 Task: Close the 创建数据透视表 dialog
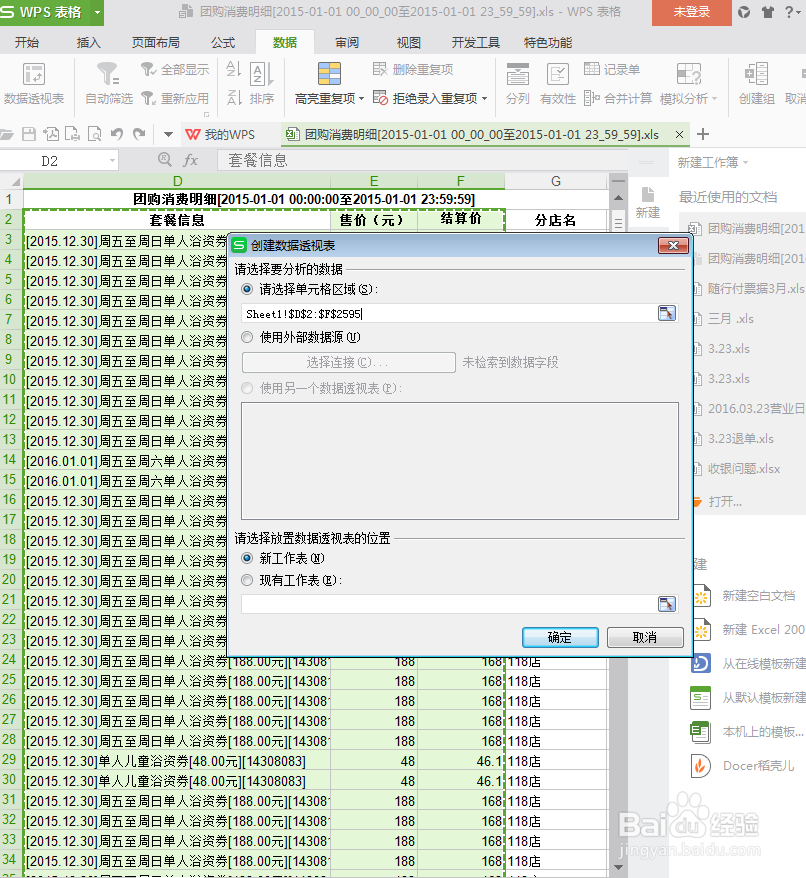673,245
